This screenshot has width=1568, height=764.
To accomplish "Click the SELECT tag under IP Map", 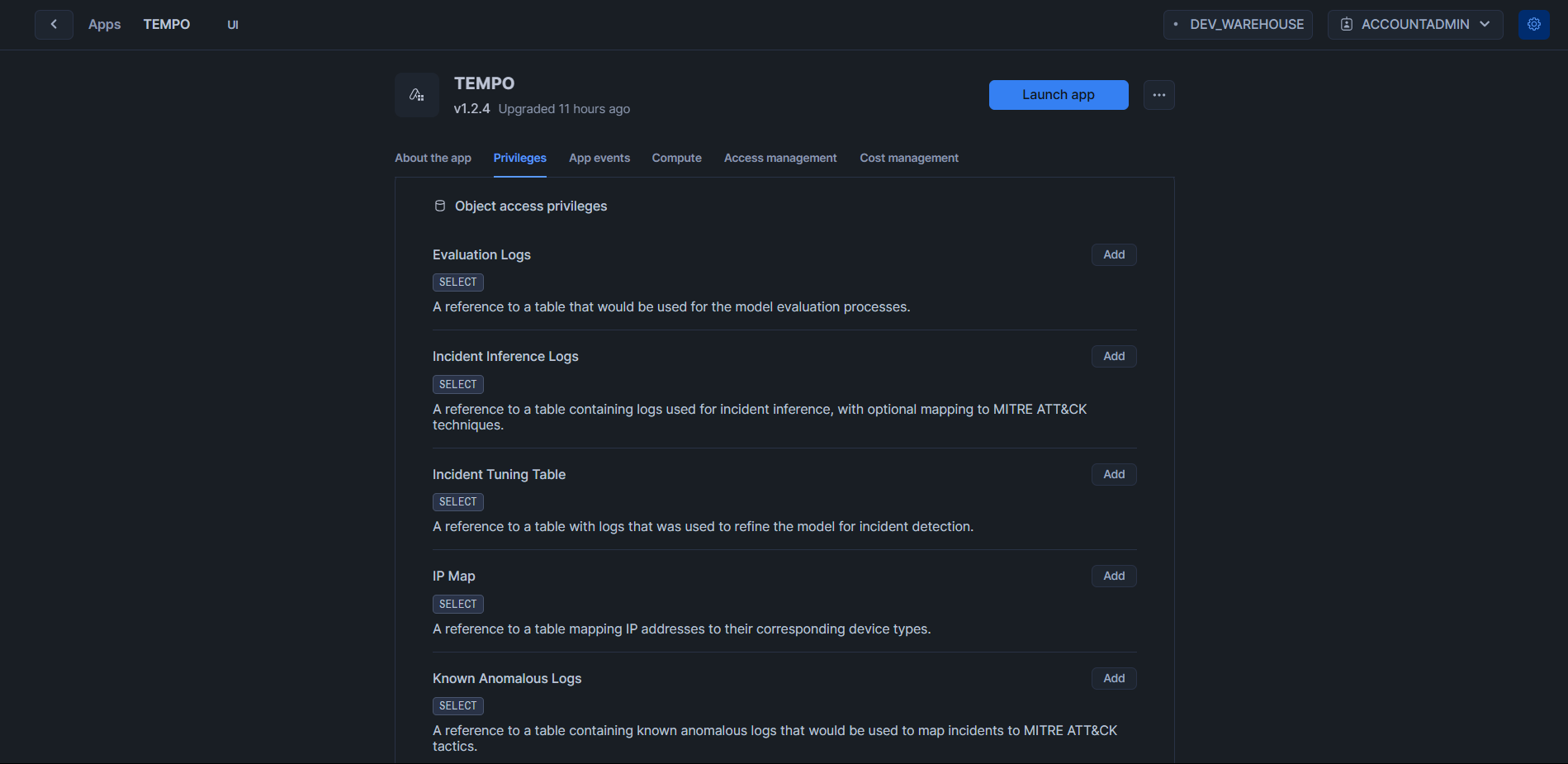I will 458,604.
